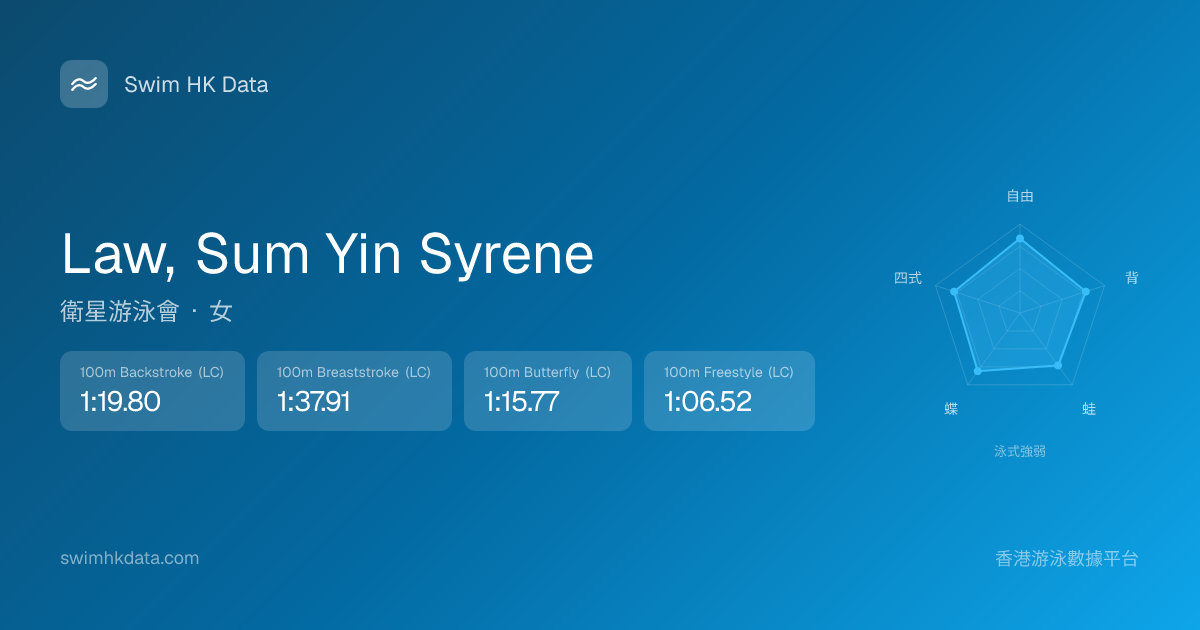The height and width of the screenshot is (630, 1200).
Task: Select the bottom-left data point near 蝶
Action: tap(978, 371)
